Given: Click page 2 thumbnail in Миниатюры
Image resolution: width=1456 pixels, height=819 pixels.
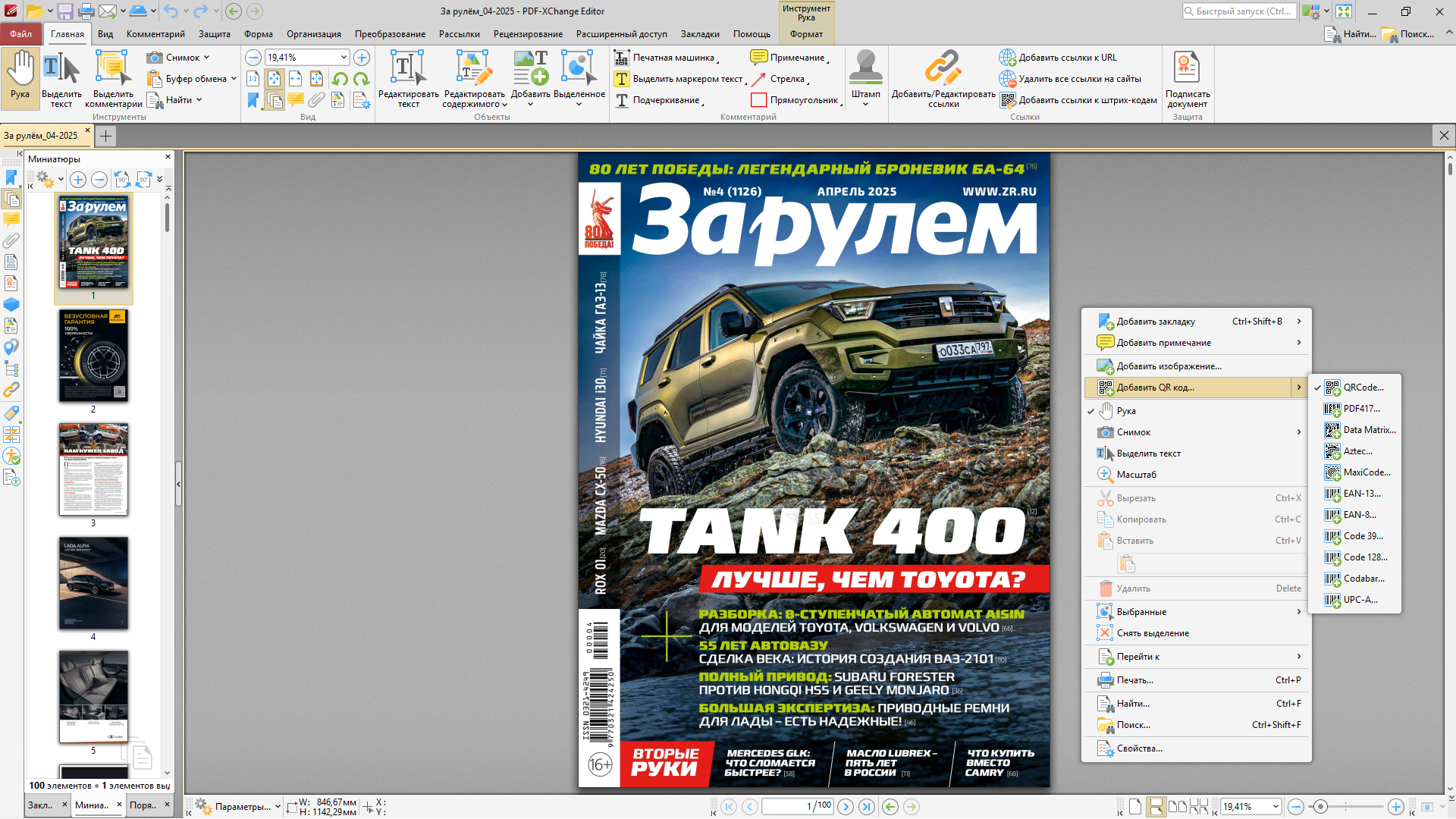Looking at the screenshot, I should point(93,356).
